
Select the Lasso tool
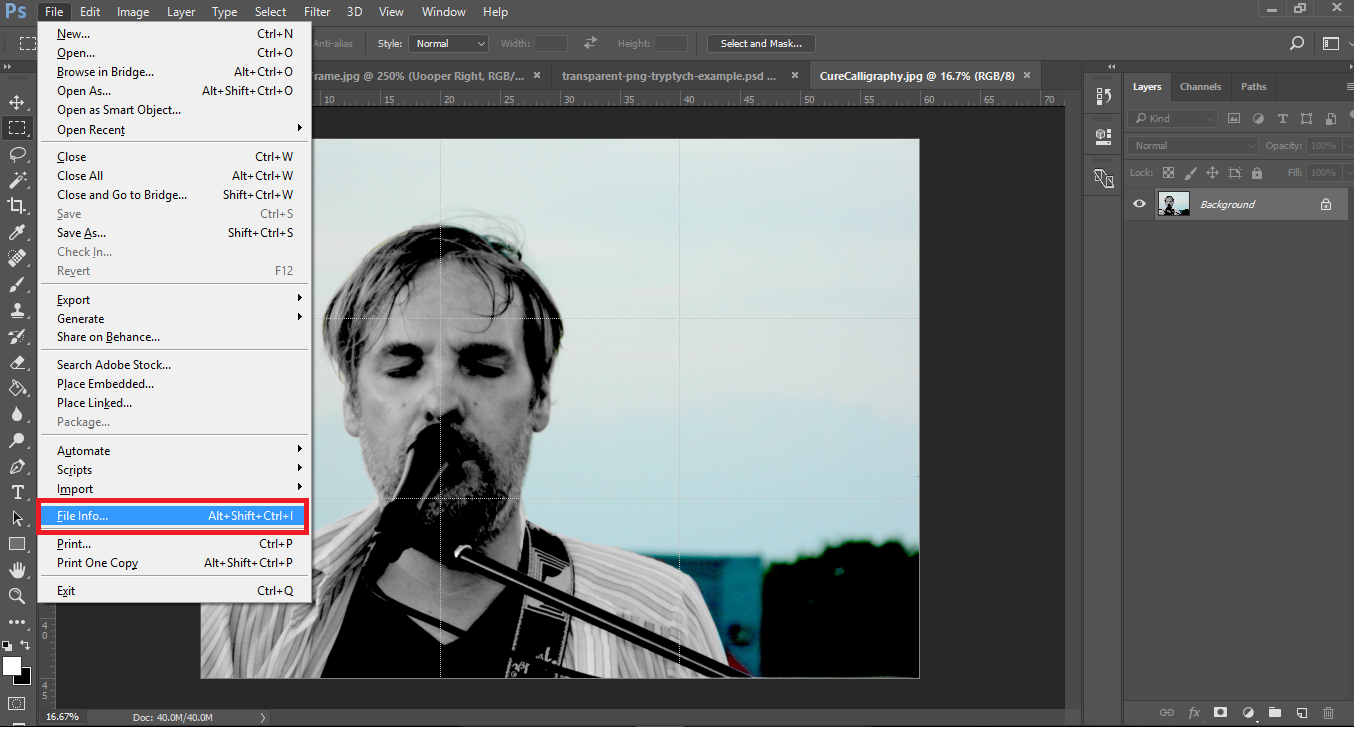(x=16, y=154)
